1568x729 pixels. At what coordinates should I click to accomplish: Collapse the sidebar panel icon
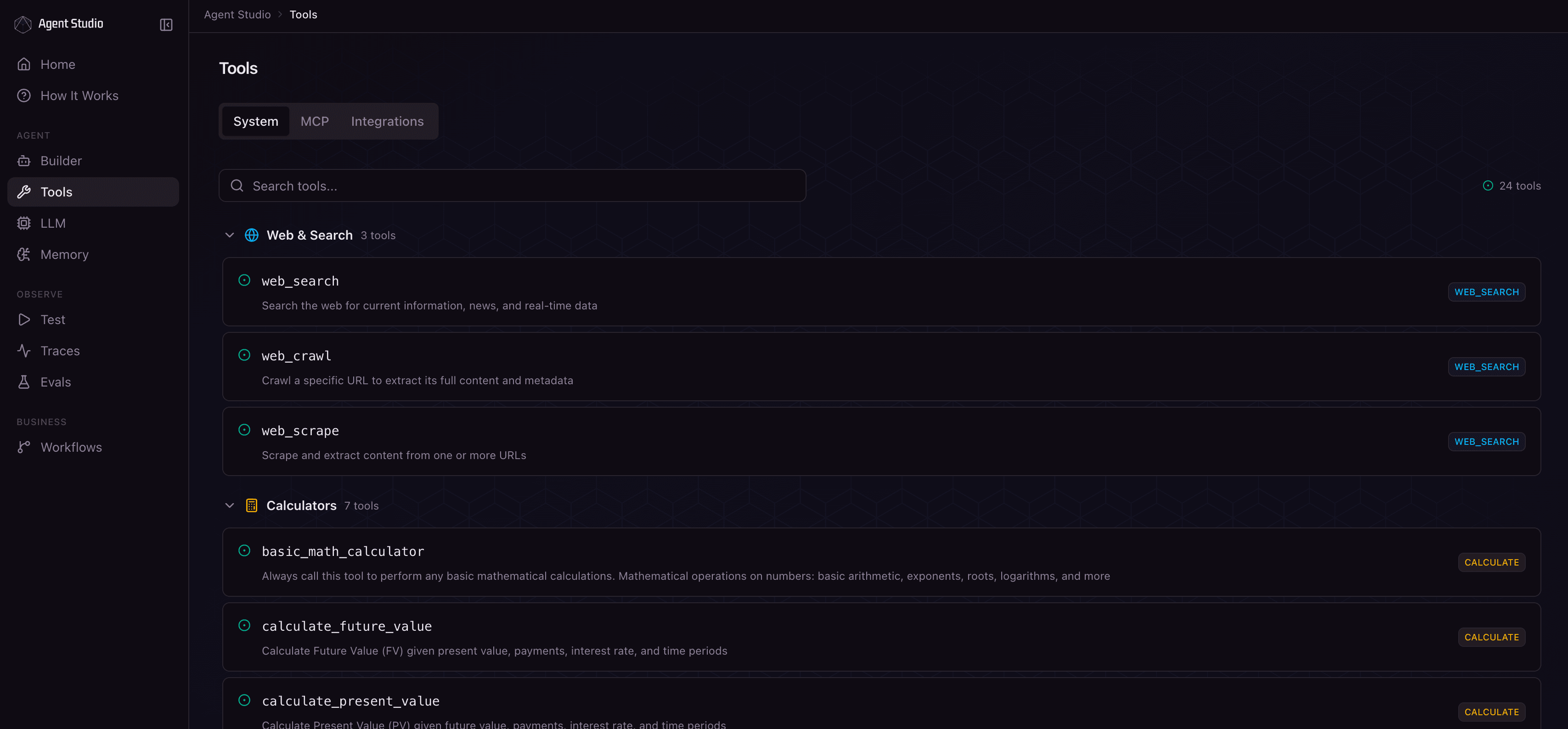click(166, 24)
